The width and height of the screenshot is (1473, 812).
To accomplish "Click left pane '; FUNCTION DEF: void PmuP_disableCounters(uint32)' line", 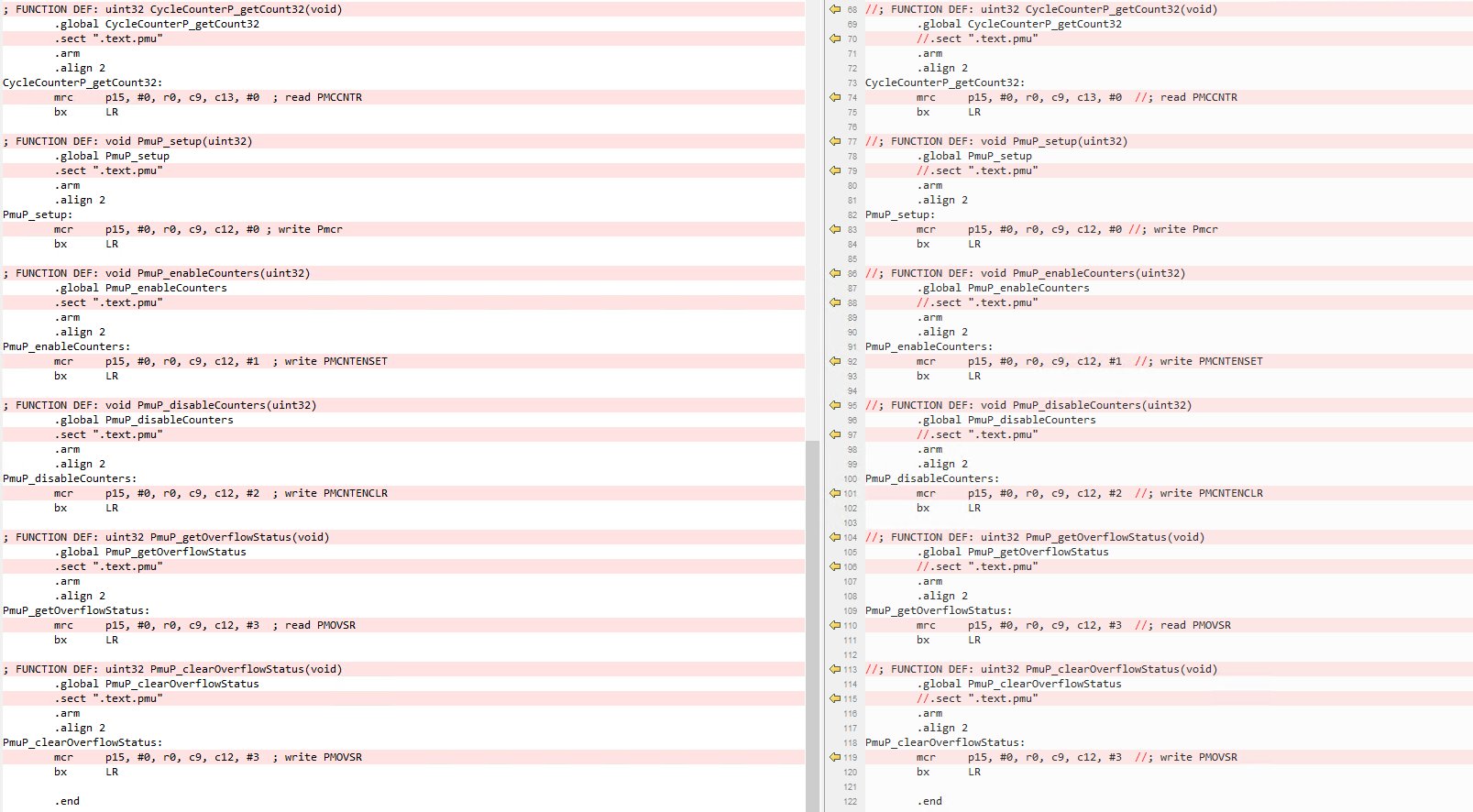I will pyautogui.click(x=403, y=405).
